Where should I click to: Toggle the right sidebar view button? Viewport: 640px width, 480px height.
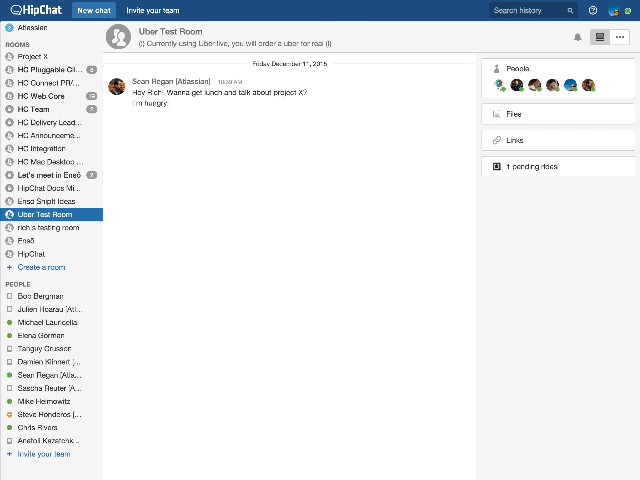coord(599,37)
